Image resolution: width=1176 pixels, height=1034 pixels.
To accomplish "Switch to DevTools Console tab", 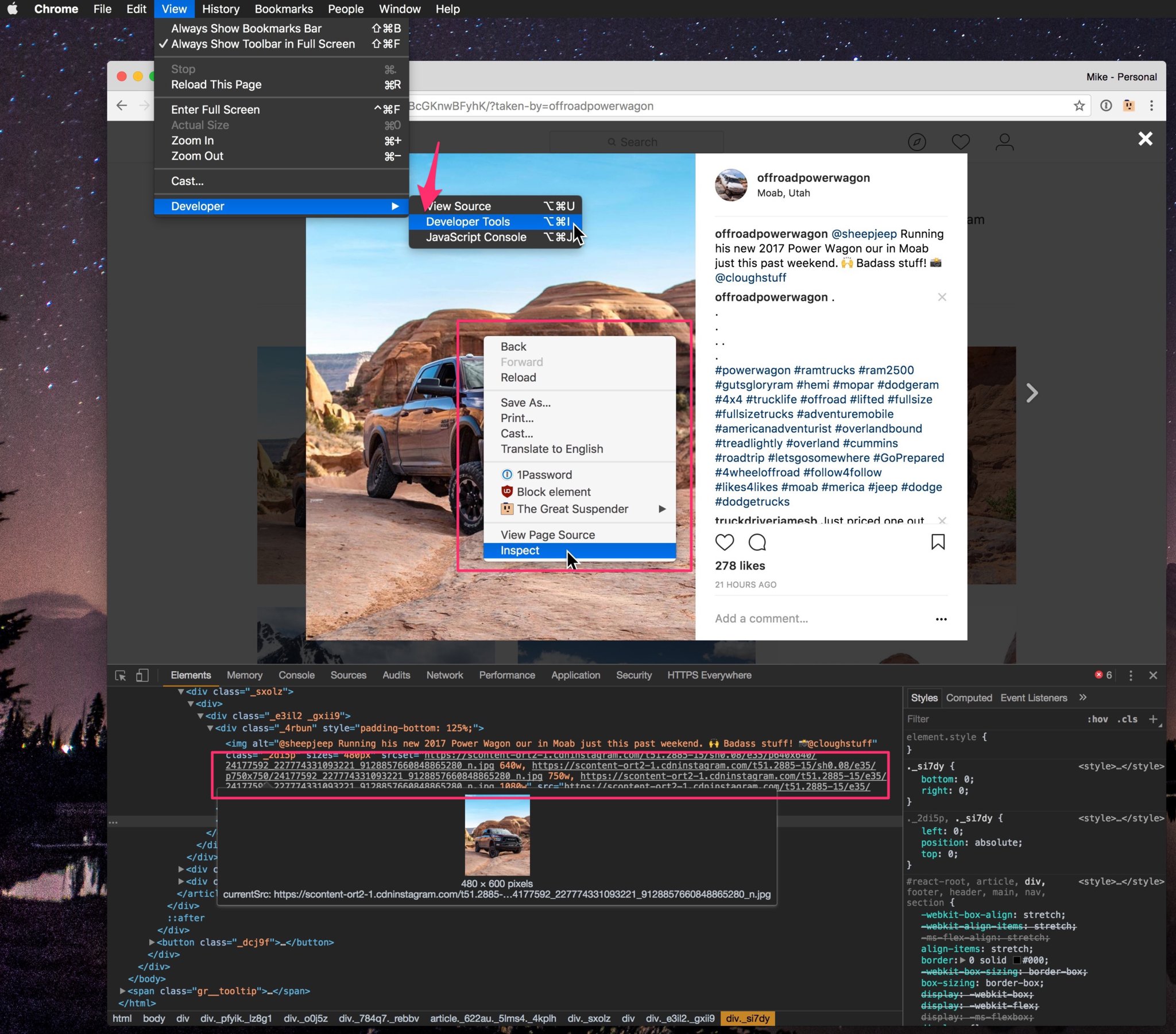I will tap(296, 676).
